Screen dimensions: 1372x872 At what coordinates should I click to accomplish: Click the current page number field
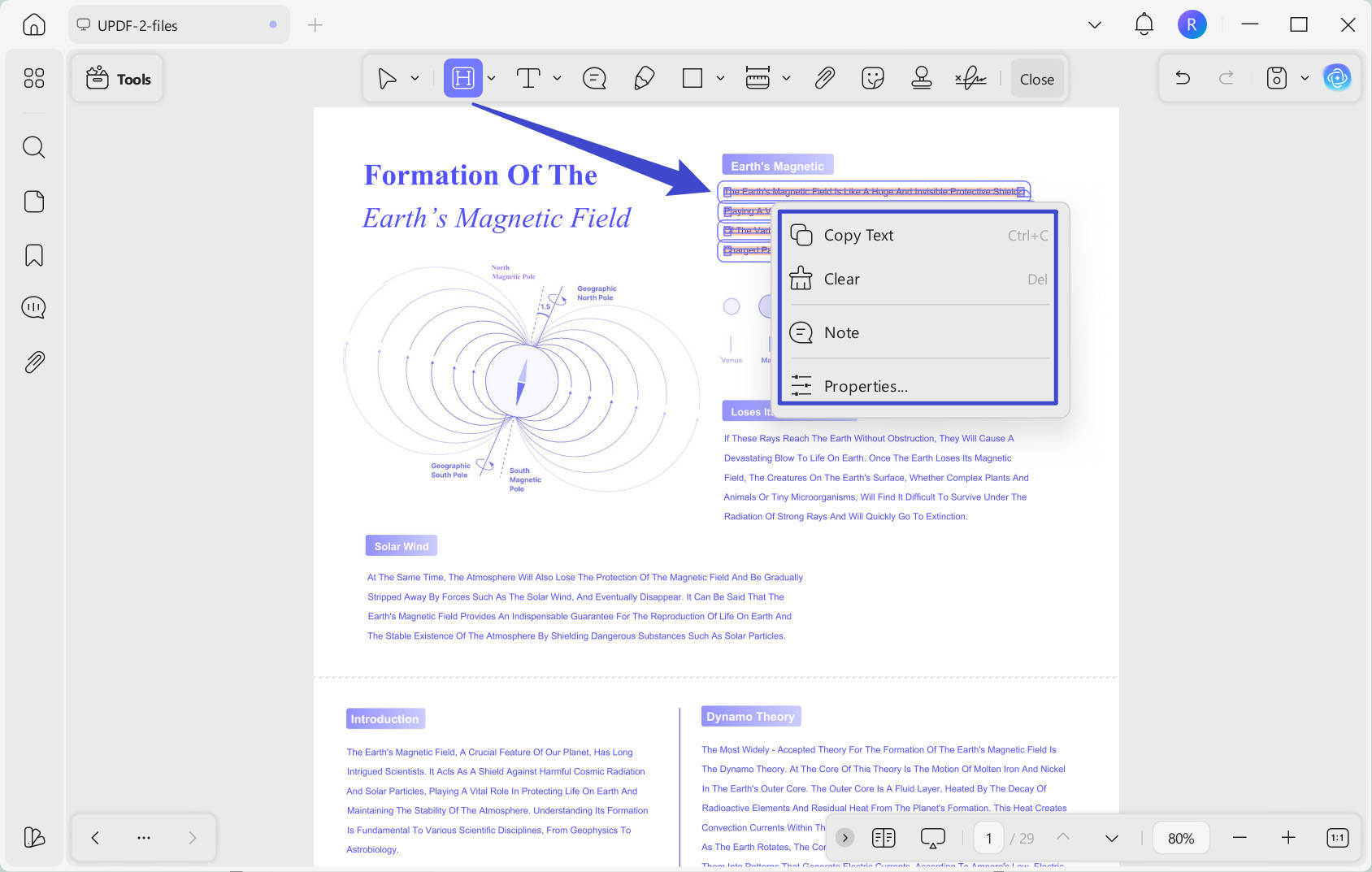pyautogui.click(x=988, y=838)
